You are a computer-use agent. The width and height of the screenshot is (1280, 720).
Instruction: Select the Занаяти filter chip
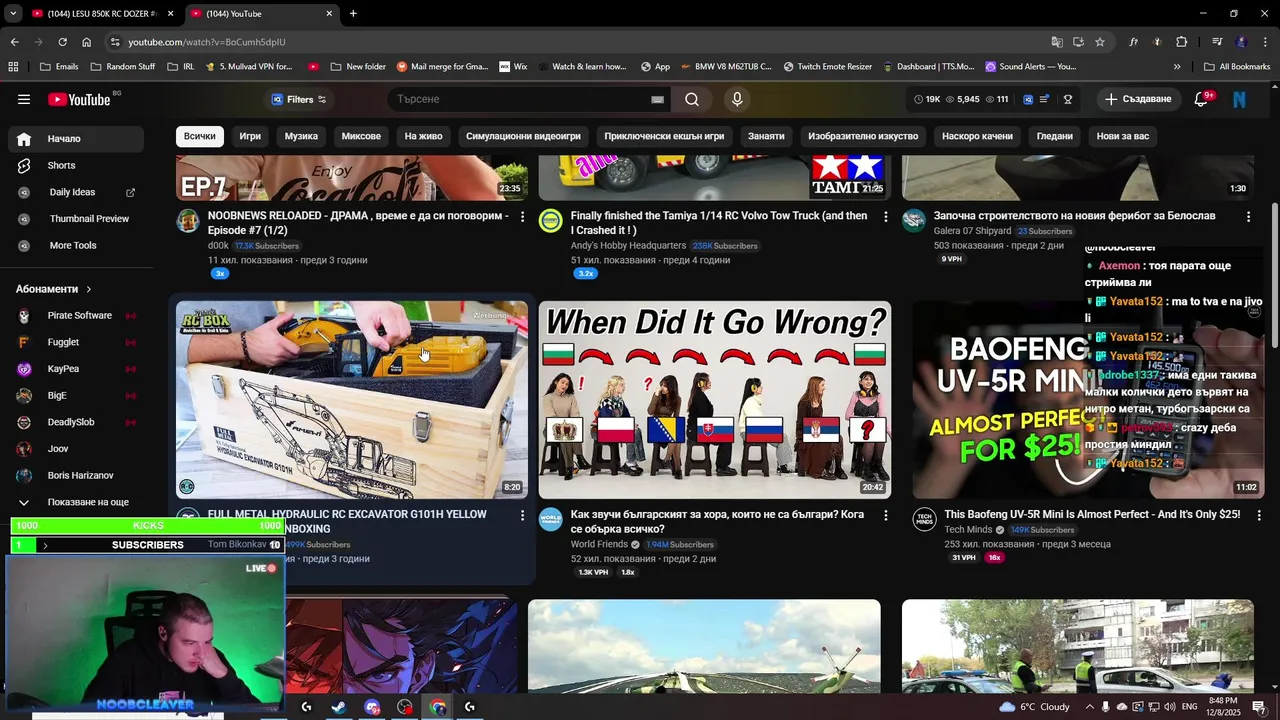[x=766, y=136]
